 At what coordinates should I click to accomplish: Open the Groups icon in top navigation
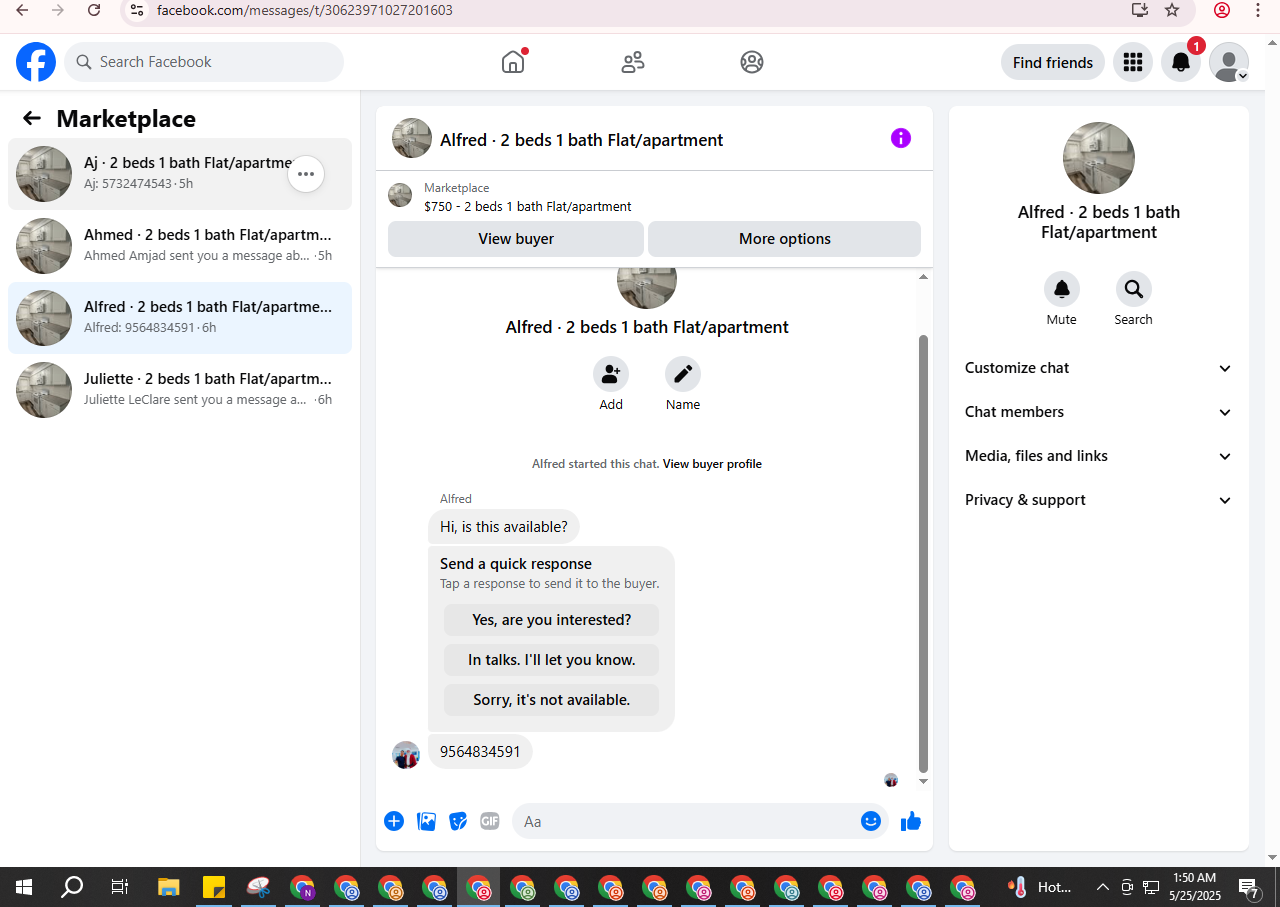coord(752,62)
